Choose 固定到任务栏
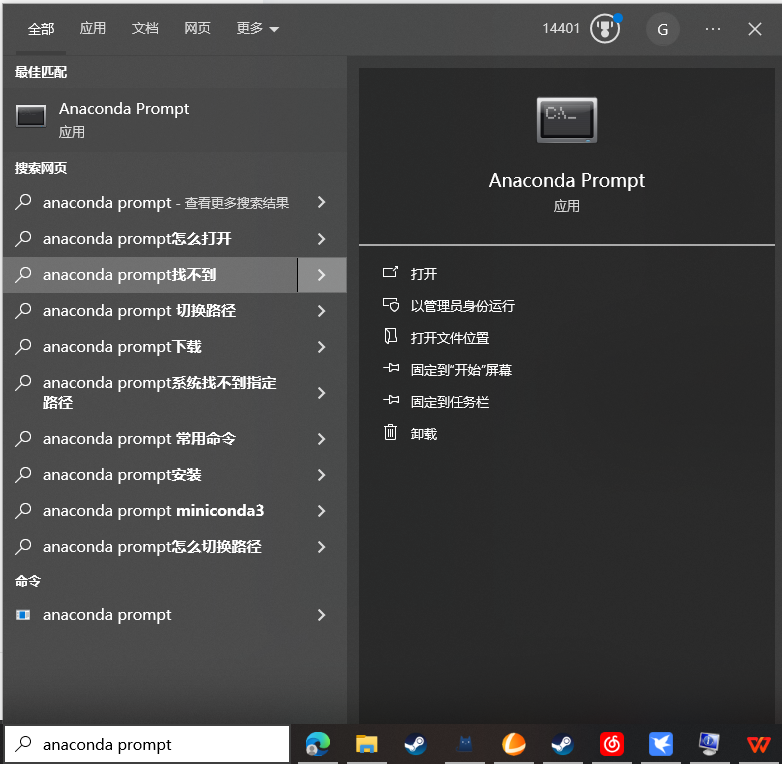 [449, 401]
